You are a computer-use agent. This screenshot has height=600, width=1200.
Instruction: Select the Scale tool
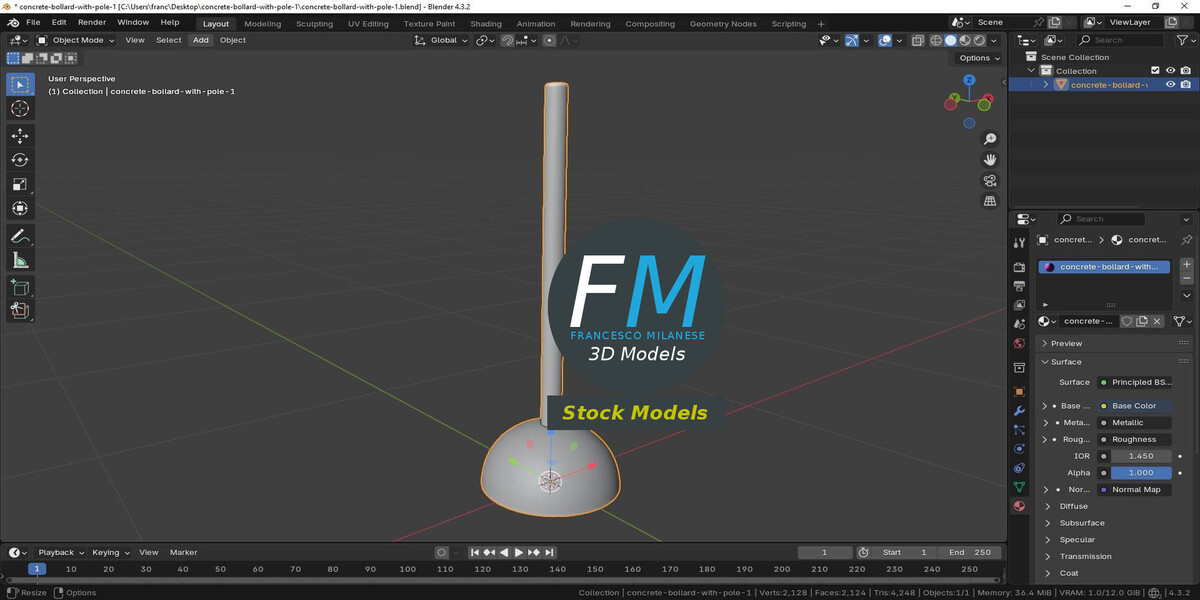click(x=20, y=184)
